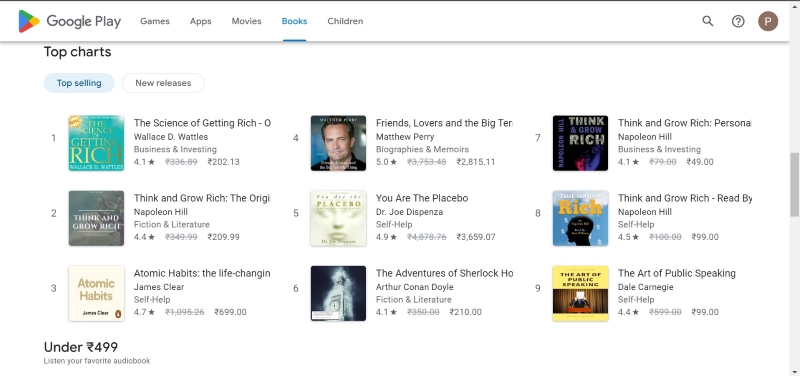800x376 pixels.
Task: Open the search icon
Action: pyautogui.click(x=708, y=21)
